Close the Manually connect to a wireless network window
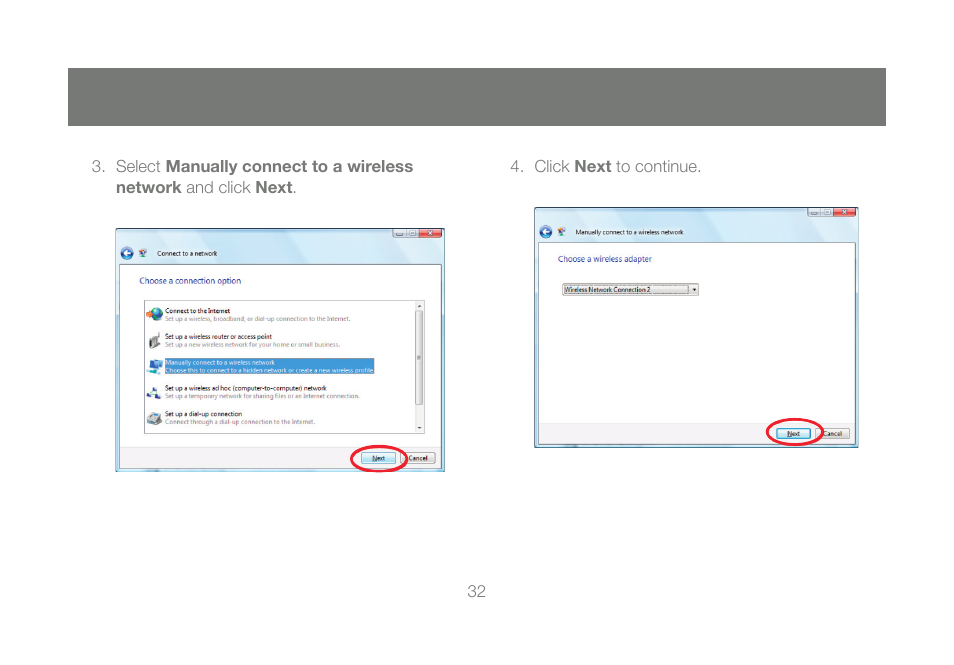Screen dimensions: 954x665 point(845,212)
